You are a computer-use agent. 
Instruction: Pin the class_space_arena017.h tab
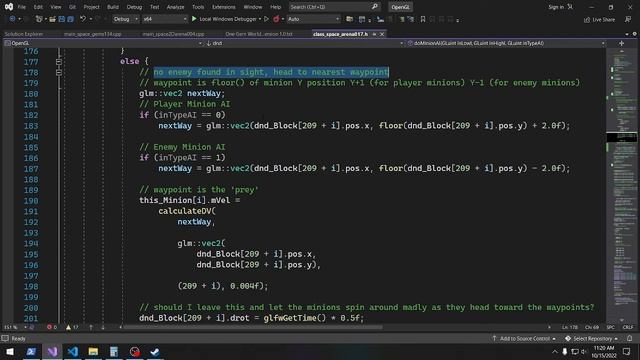[374, 34]
